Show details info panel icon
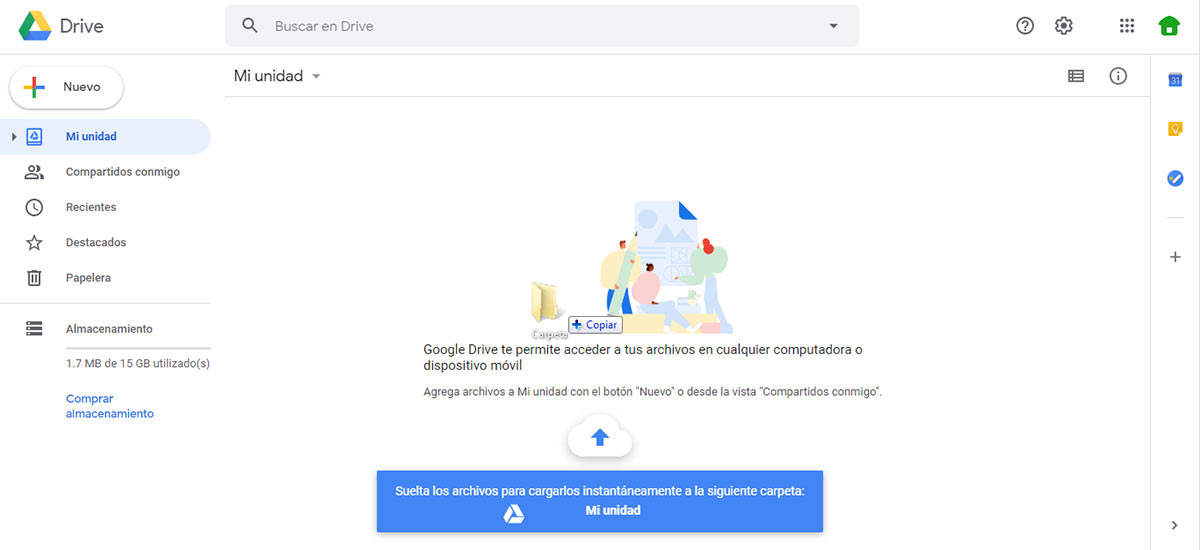This screenshot has height=550, width=1200. [1118, 76]
